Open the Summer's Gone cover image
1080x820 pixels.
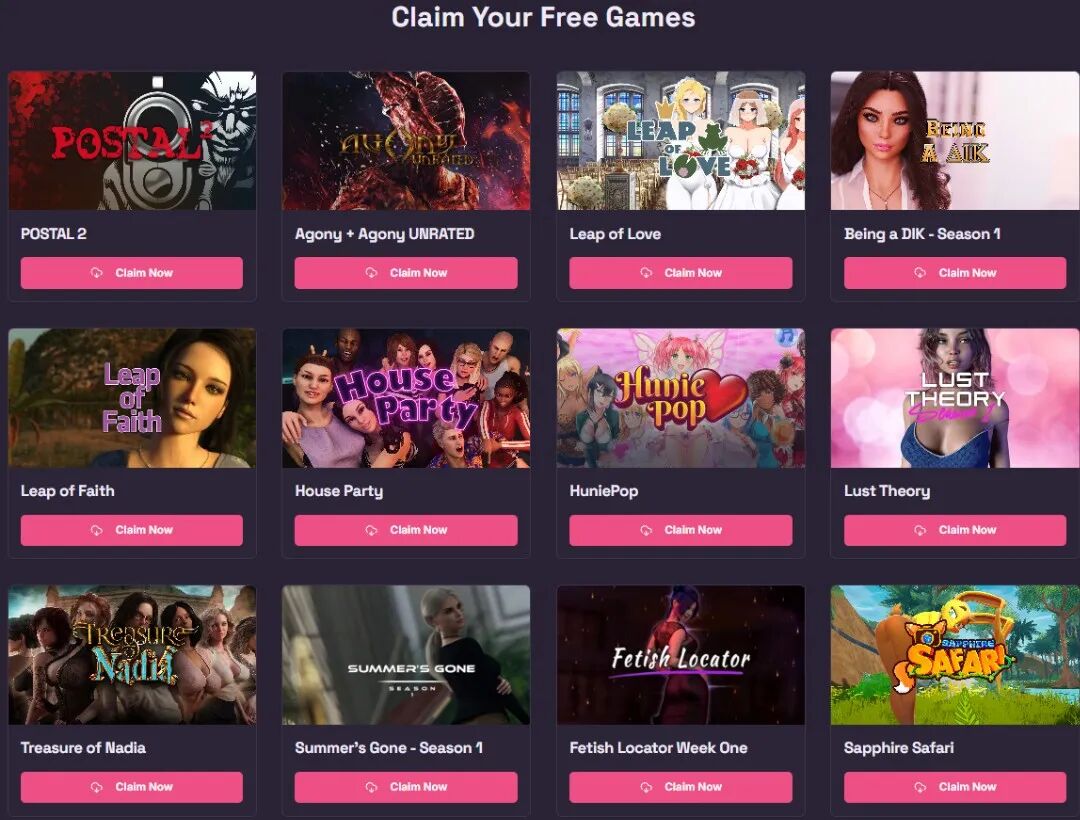[x=406, y=655]
